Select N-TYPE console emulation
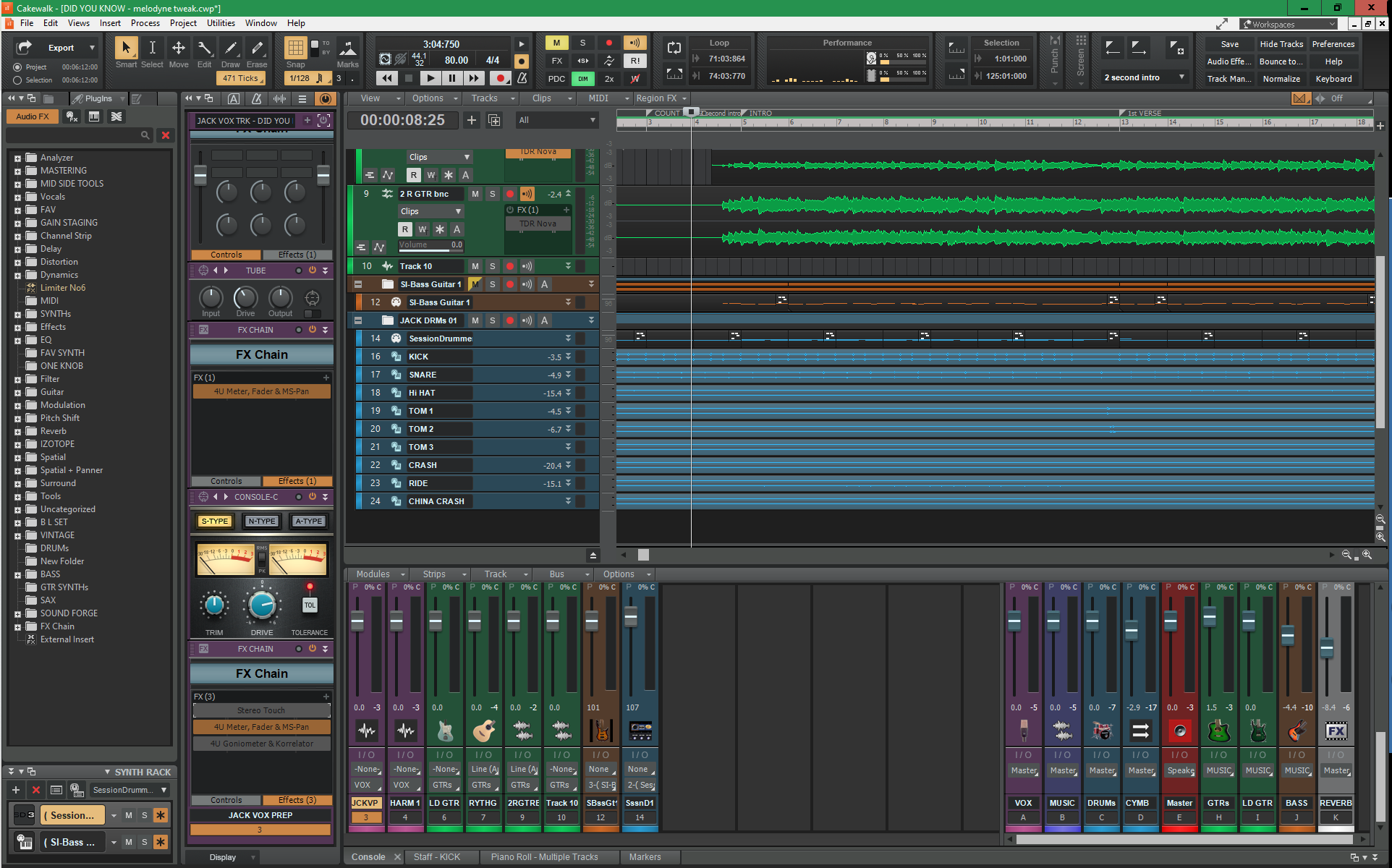1392x868 pixels. [x=262, y=521]
